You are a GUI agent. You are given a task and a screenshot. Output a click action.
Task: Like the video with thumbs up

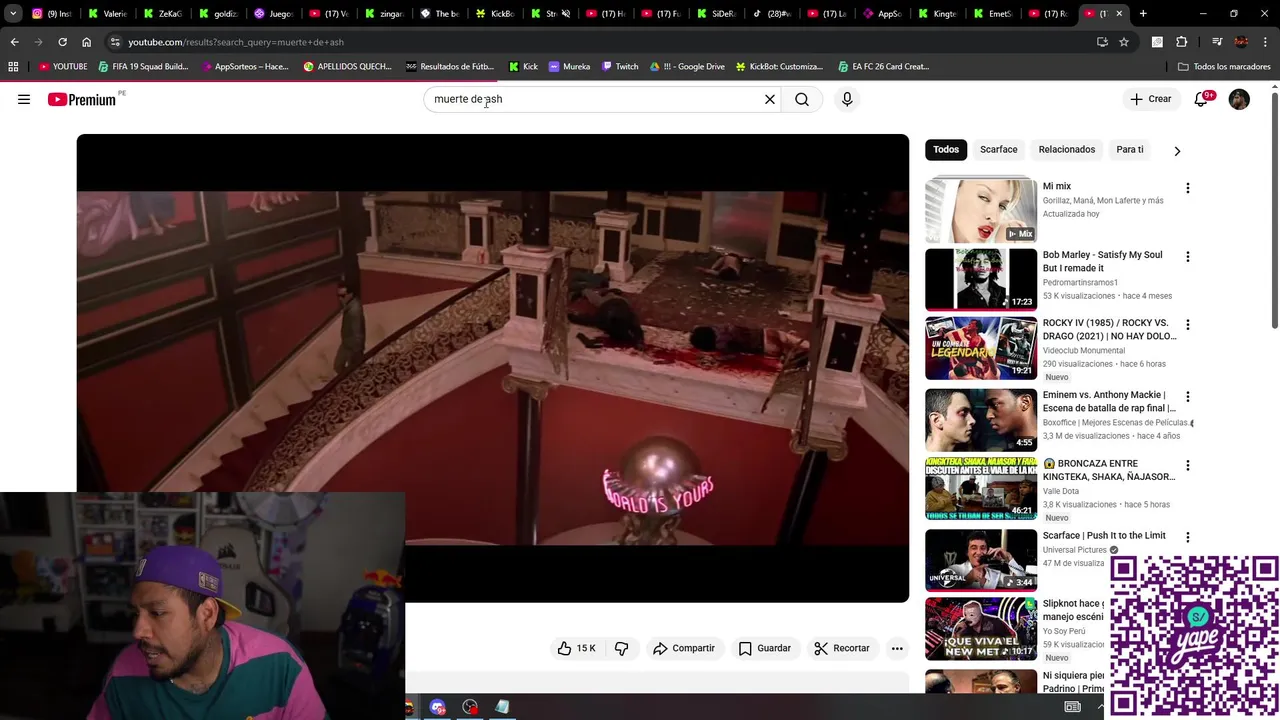(577, 648)
